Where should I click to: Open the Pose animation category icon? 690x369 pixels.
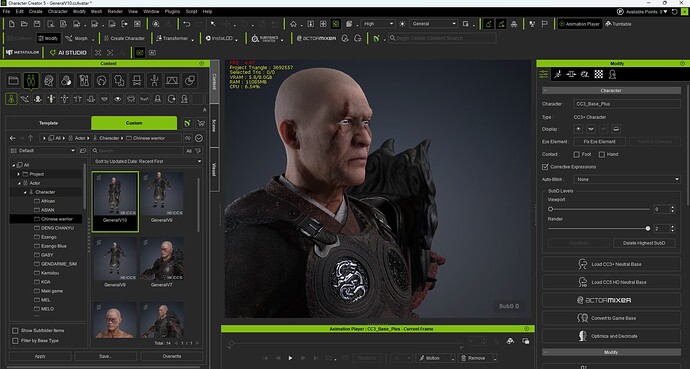[x=154, y=80]
